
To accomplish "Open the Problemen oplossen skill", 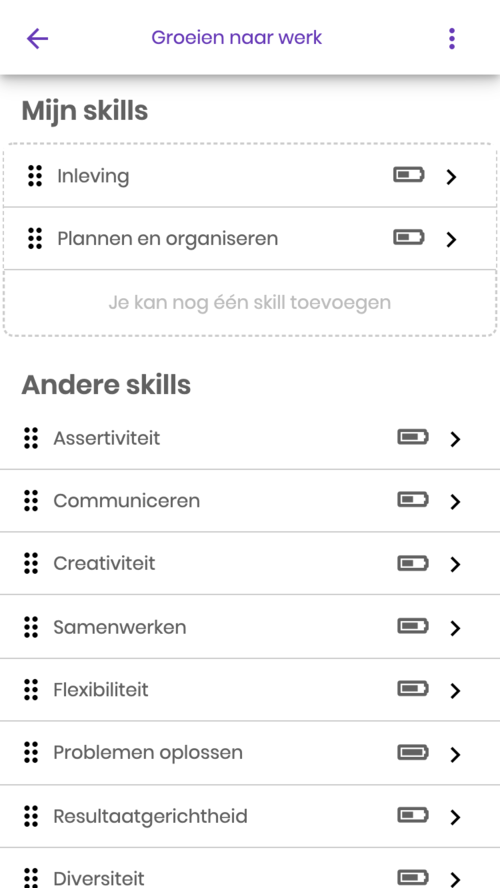I will pyautogui.click(x=250, y=753).
